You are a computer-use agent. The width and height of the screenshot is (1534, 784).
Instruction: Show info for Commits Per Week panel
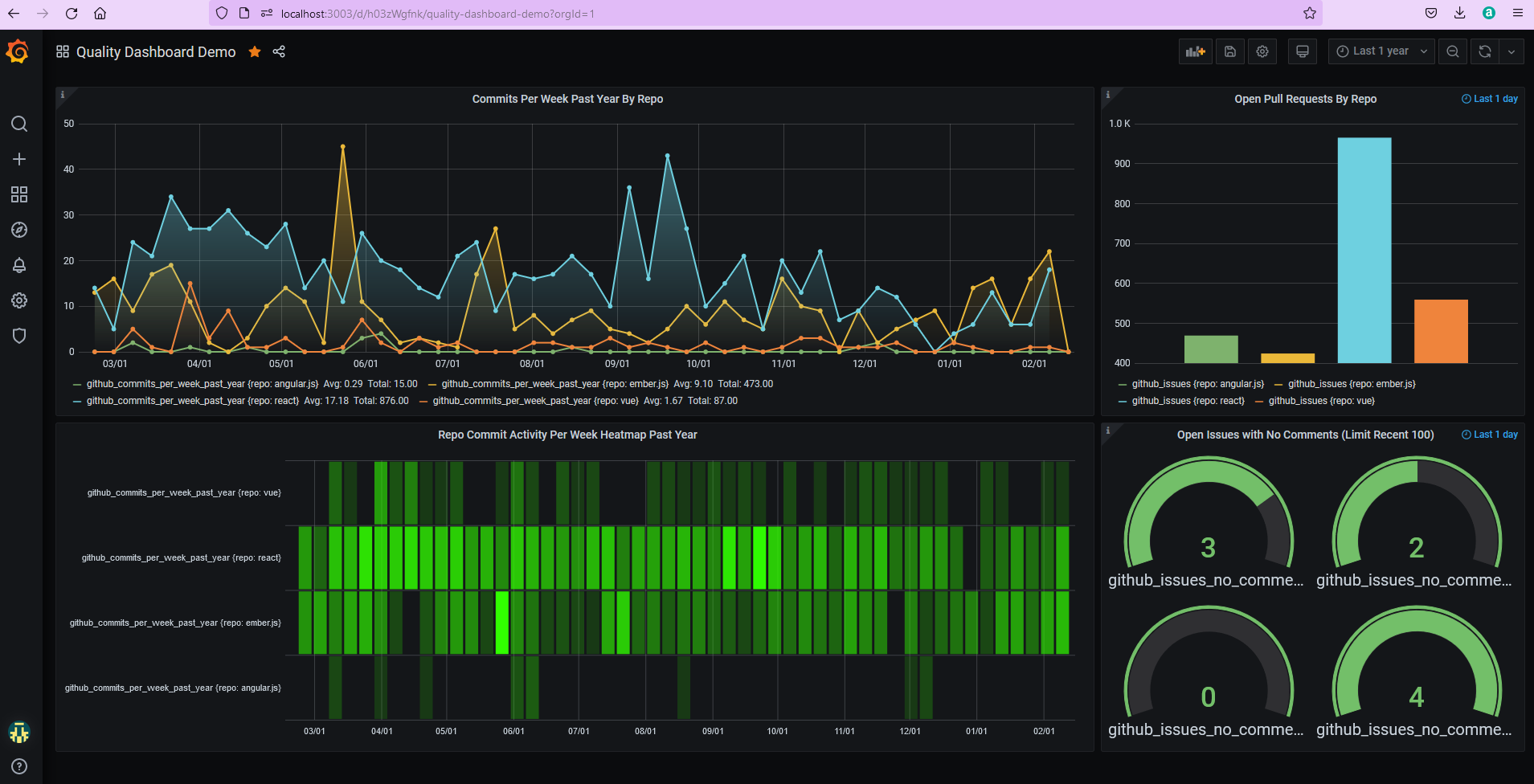[63, 95]
